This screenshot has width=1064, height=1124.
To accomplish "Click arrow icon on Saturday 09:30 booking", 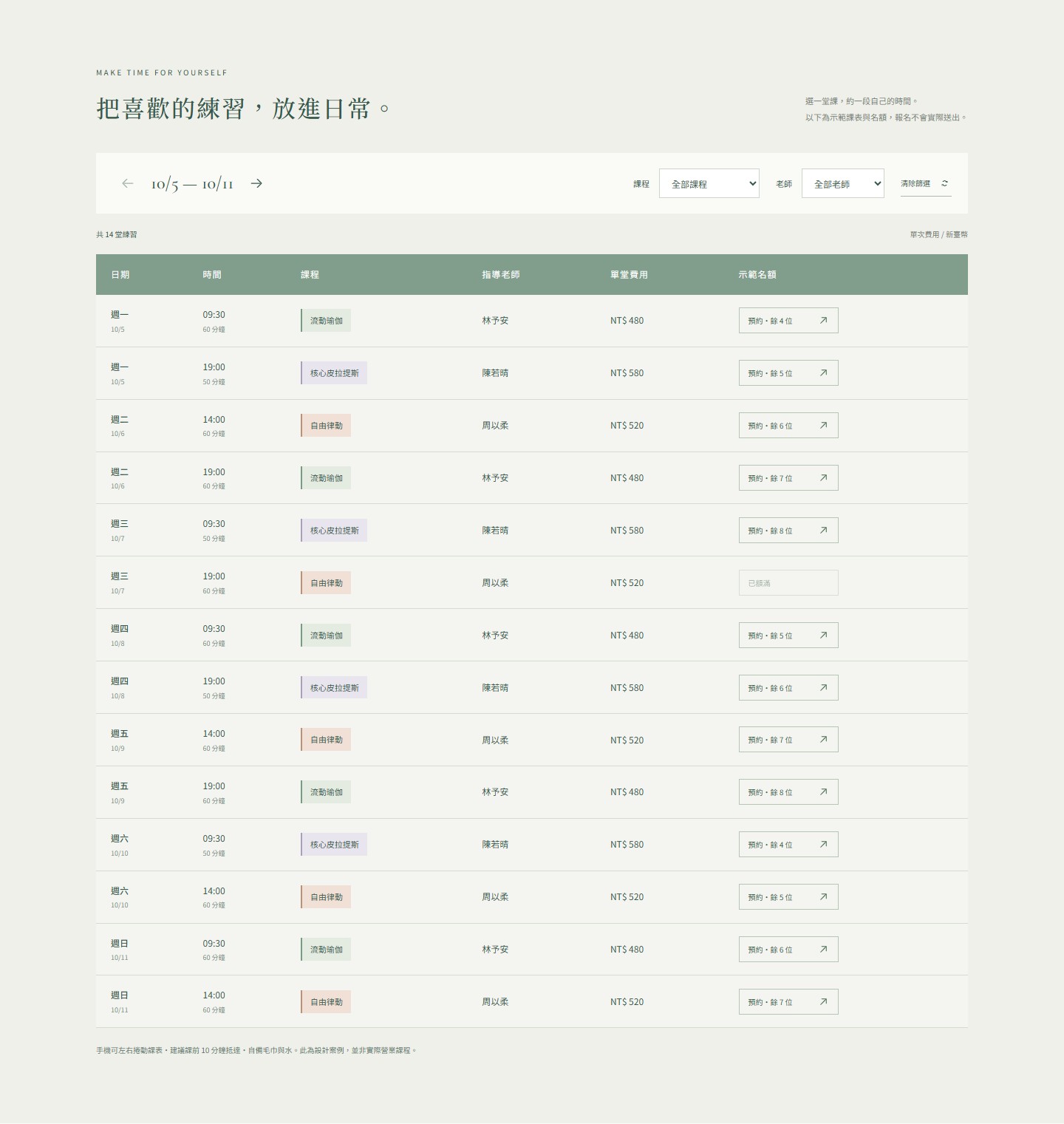I will 823,844.
